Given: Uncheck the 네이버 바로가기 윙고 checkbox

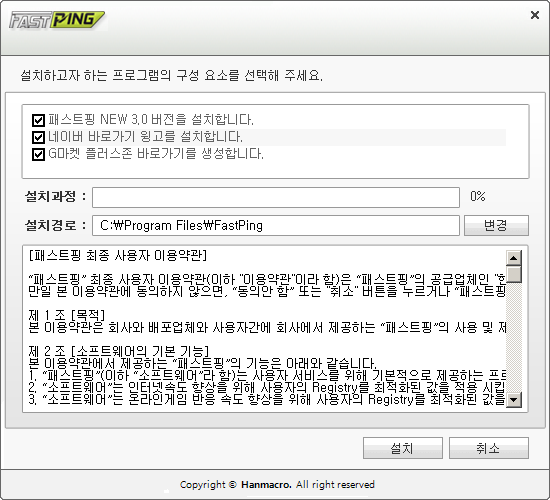Looking at the screenshot, I should 38,137.
